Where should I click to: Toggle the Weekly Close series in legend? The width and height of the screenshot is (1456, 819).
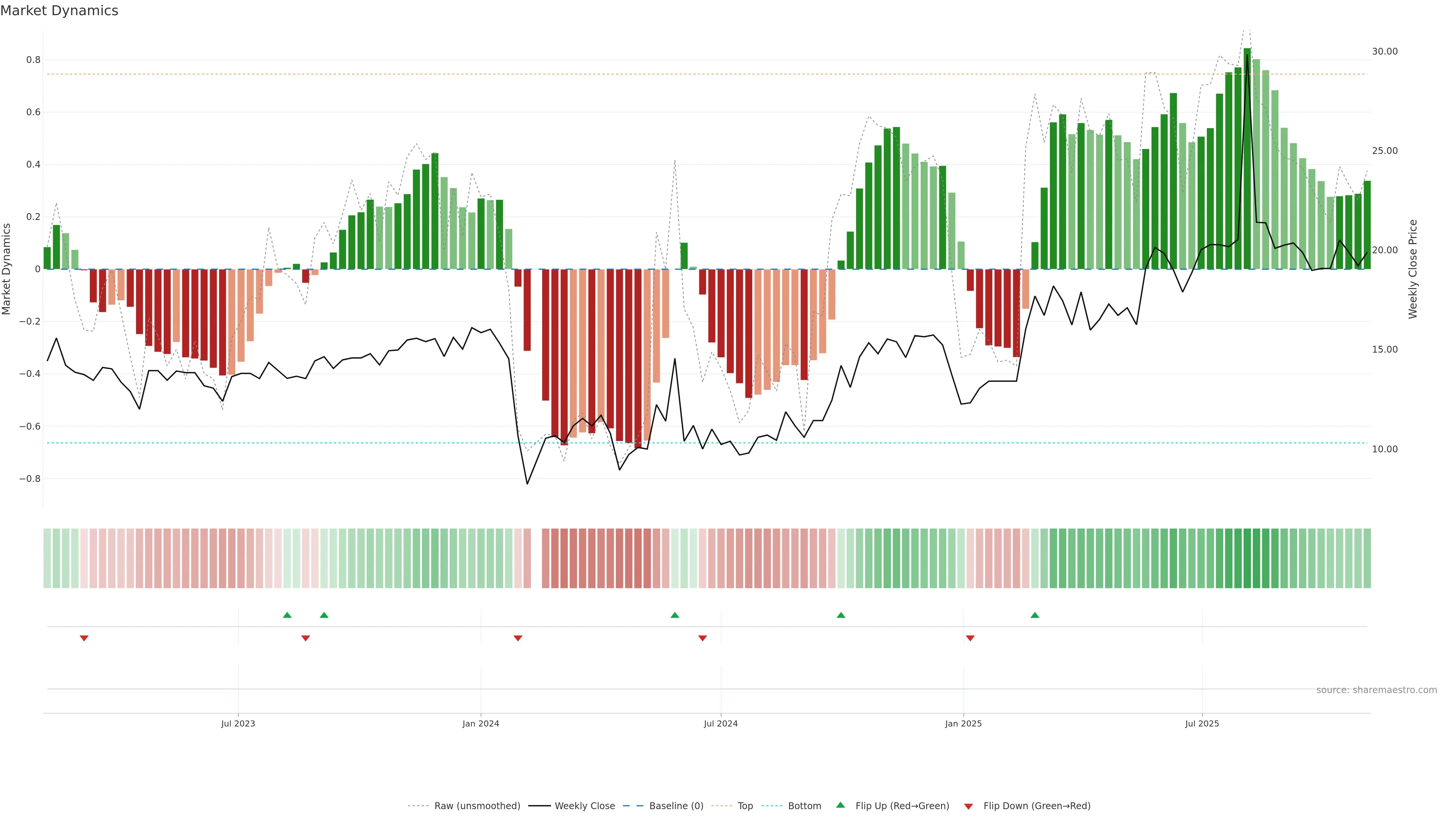[x=584, y=806]
